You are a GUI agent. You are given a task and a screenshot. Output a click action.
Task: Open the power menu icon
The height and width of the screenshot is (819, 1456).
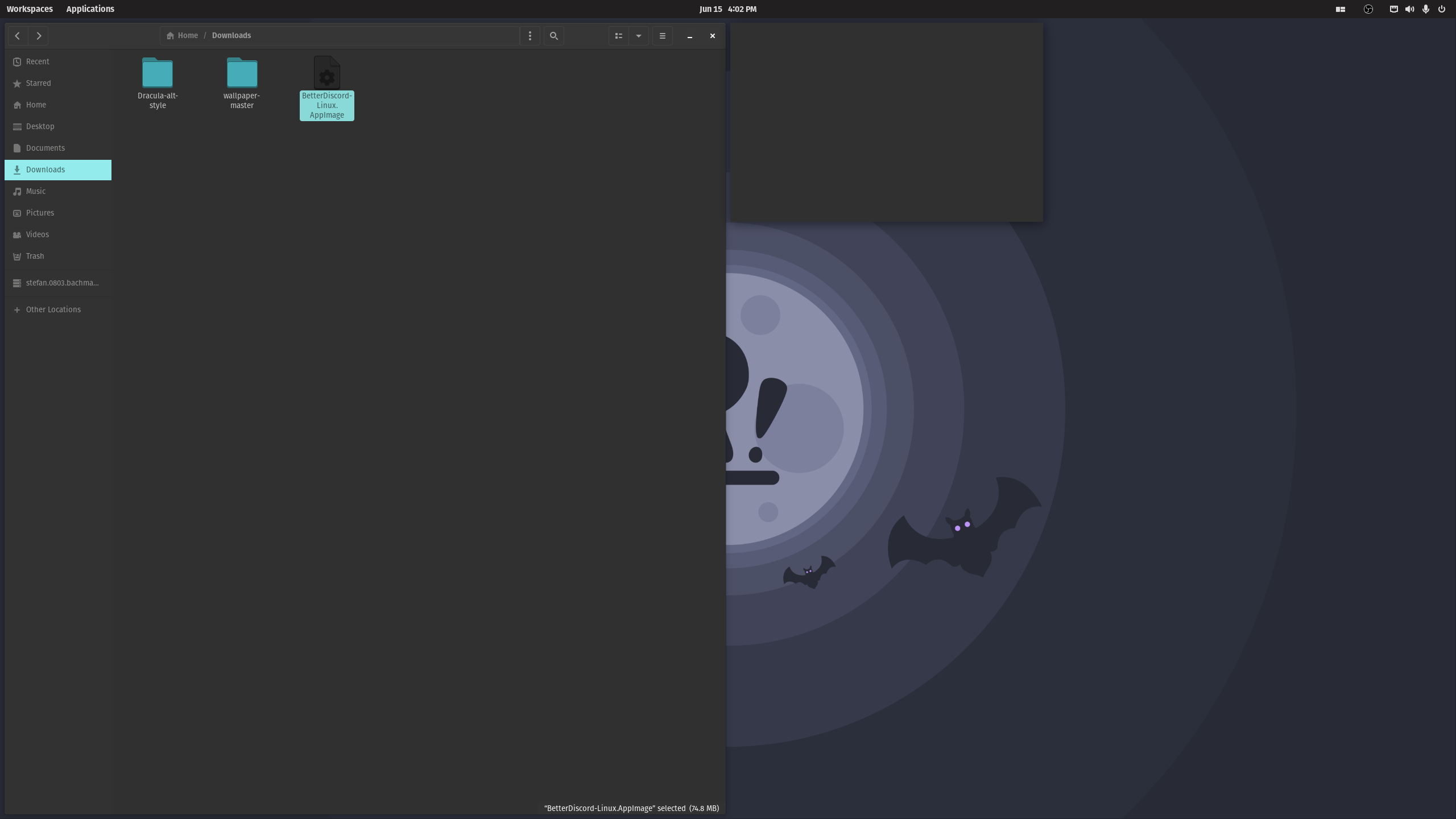[1441, 9]
